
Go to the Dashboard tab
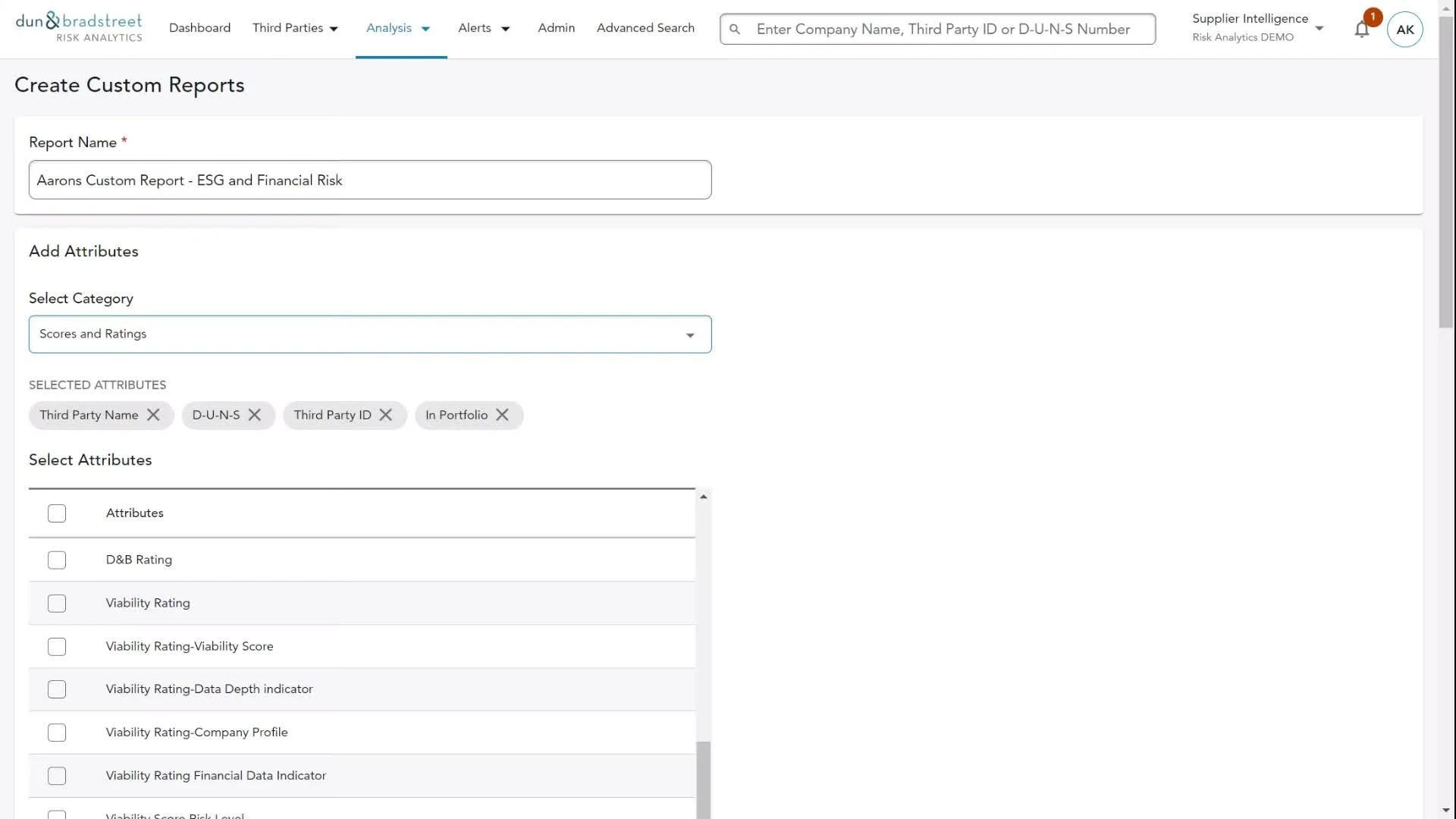click(199, 28)
